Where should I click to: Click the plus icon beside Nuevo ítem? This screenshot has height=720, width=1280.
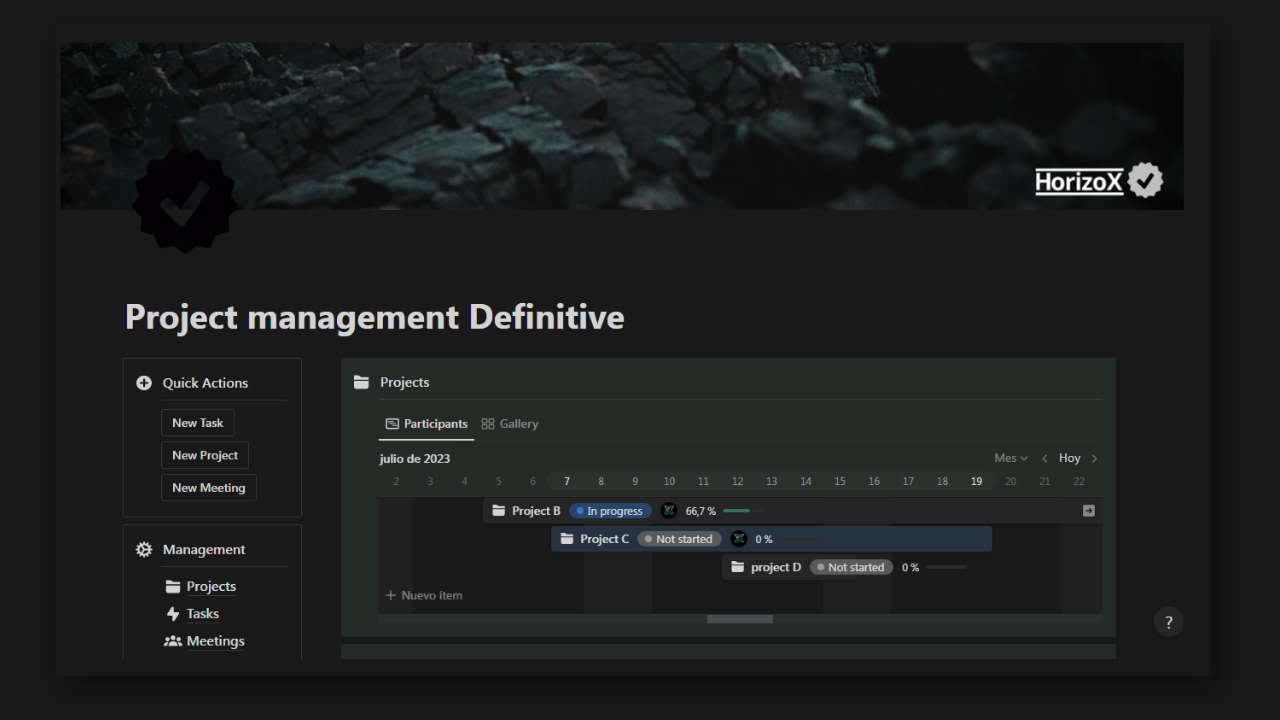(x=391, y=595)
